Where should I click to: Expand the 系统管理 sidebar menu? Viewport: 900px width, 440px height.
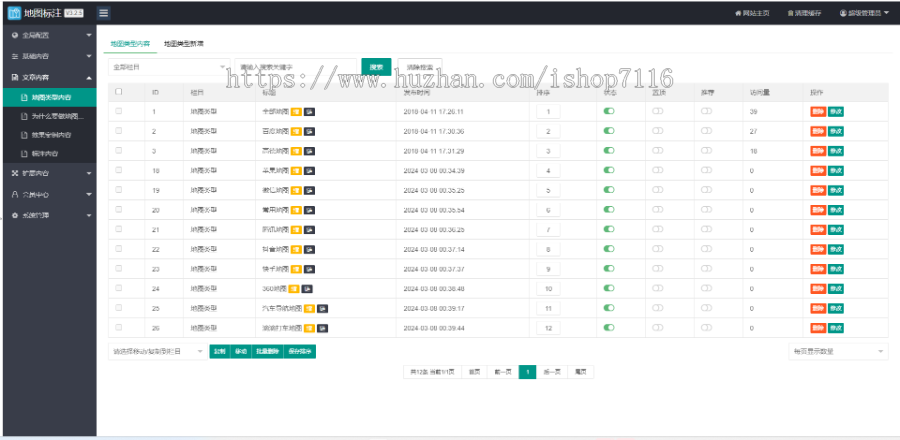tap(48, 215)
